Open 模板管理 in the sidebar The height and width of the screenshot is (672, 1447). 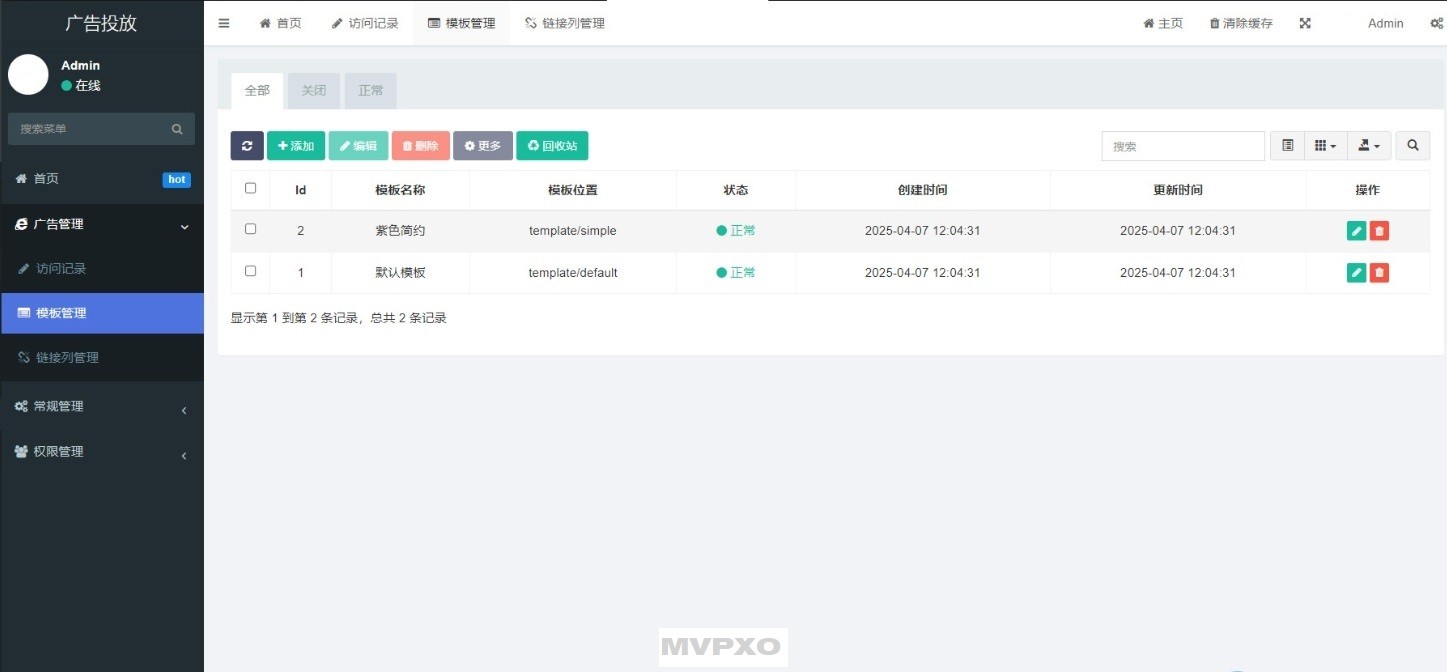[x=102, y=313]
